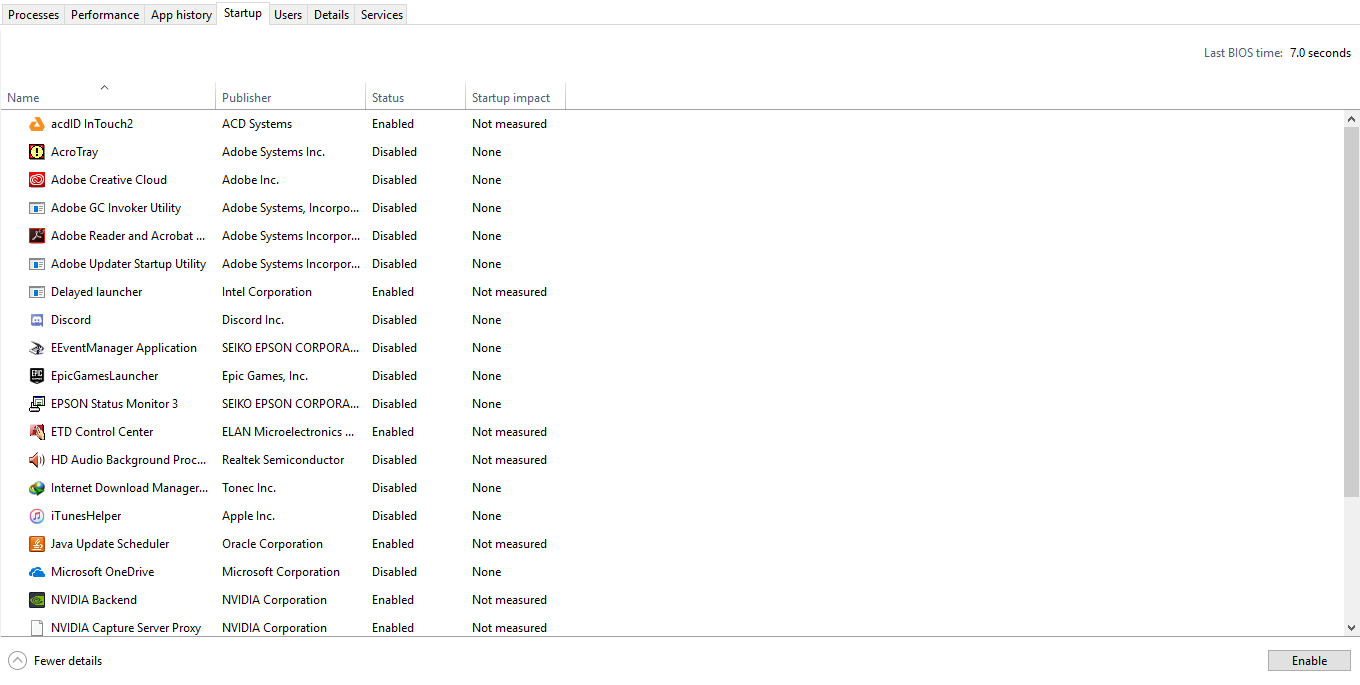This screenshot has height=685, width=1360.
Task: Switch to the Details tab
Action: point(331,15)
